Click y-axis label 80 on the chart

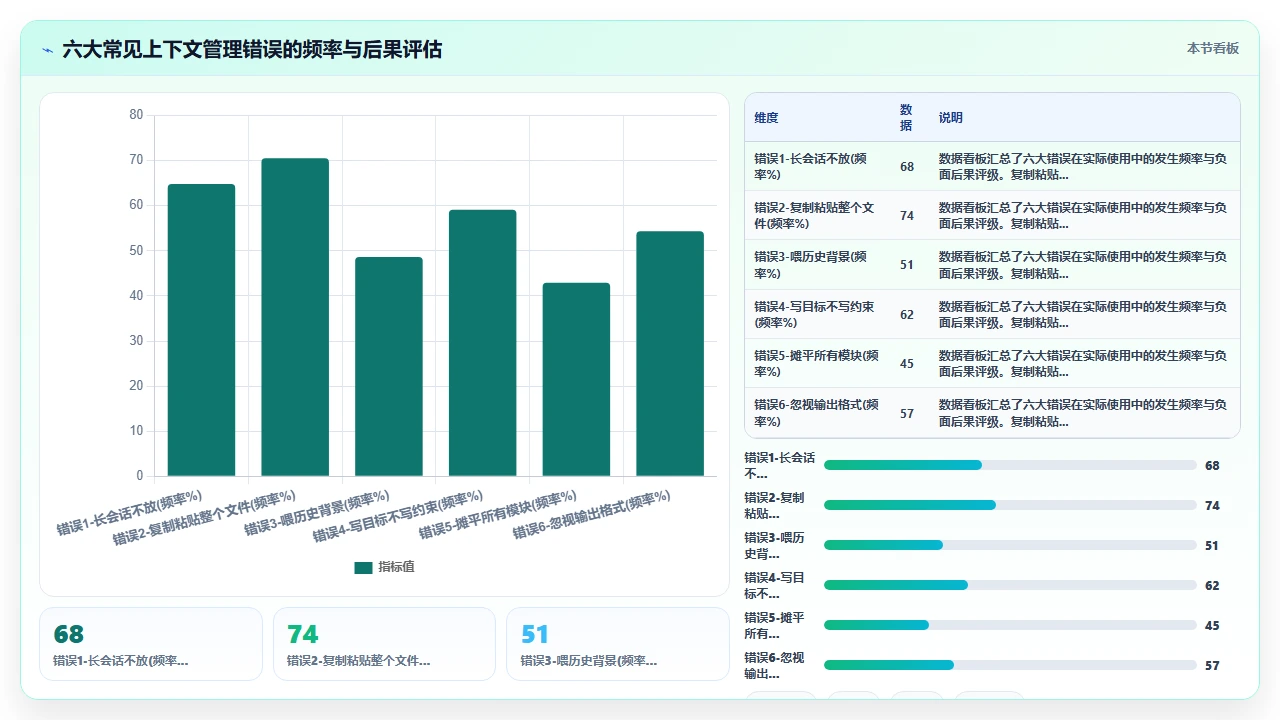pyautogui.click(x=136, y=115)
